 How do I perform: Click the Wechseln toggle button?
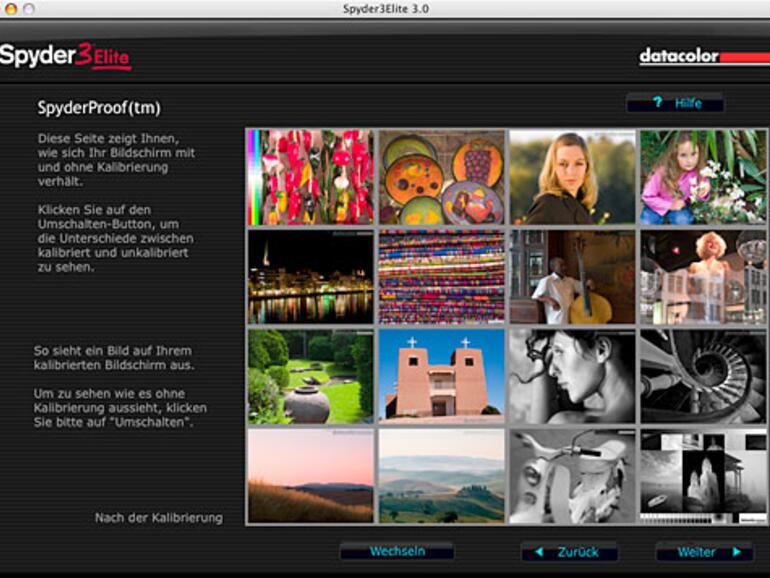[x=397, y=551]
